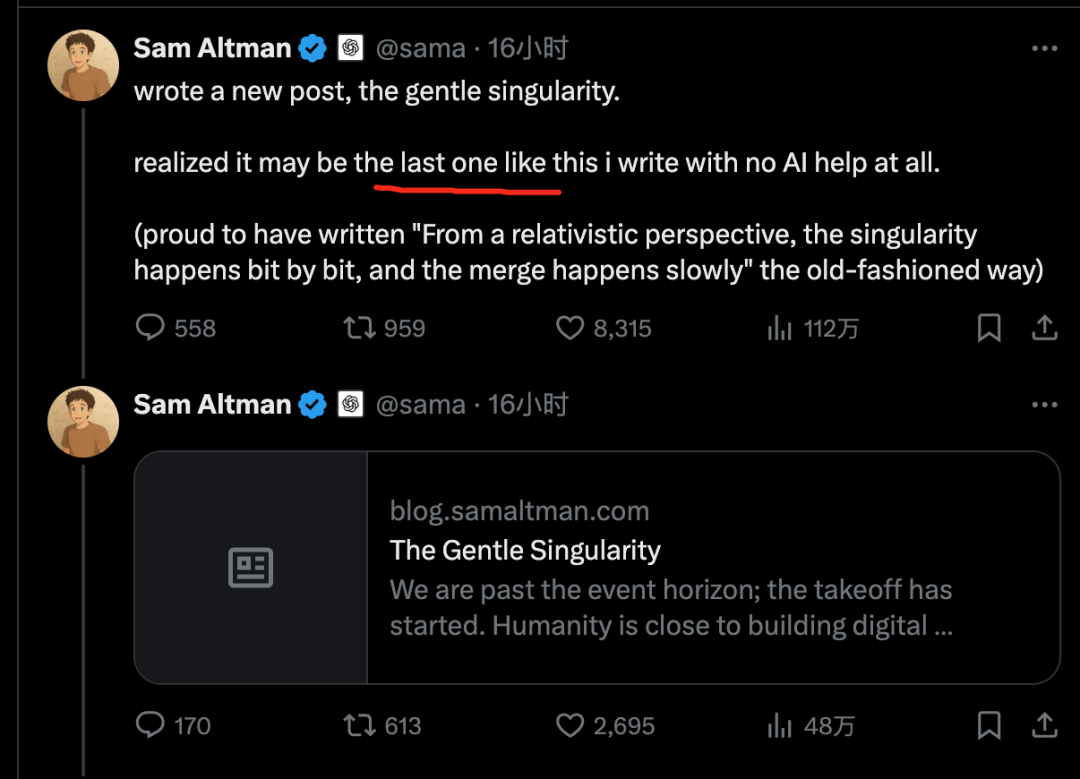The image size is (1080, 779).
Task: Click Sam Altman's avatar on first tweet
Action: 83,65
